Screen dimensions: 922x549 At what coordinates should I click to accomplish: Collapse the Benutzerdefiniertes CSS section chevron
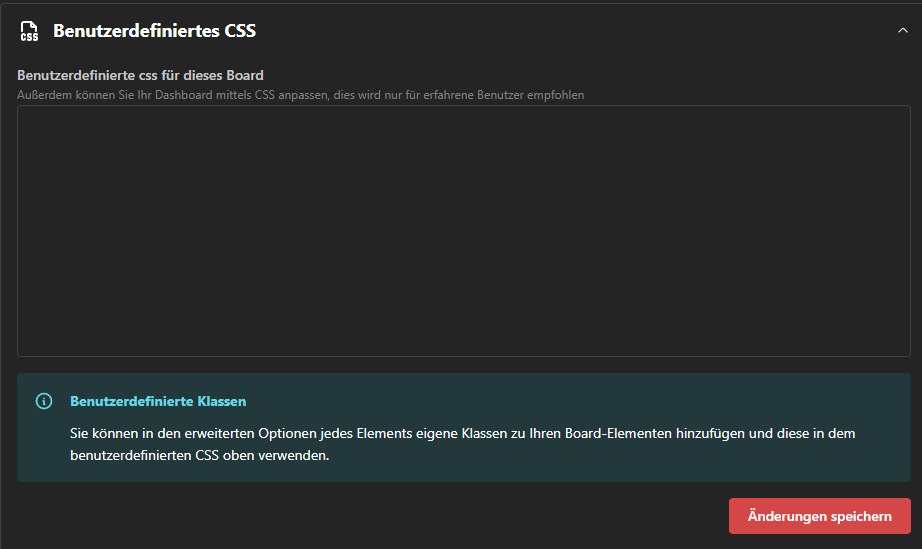[902, 31]
